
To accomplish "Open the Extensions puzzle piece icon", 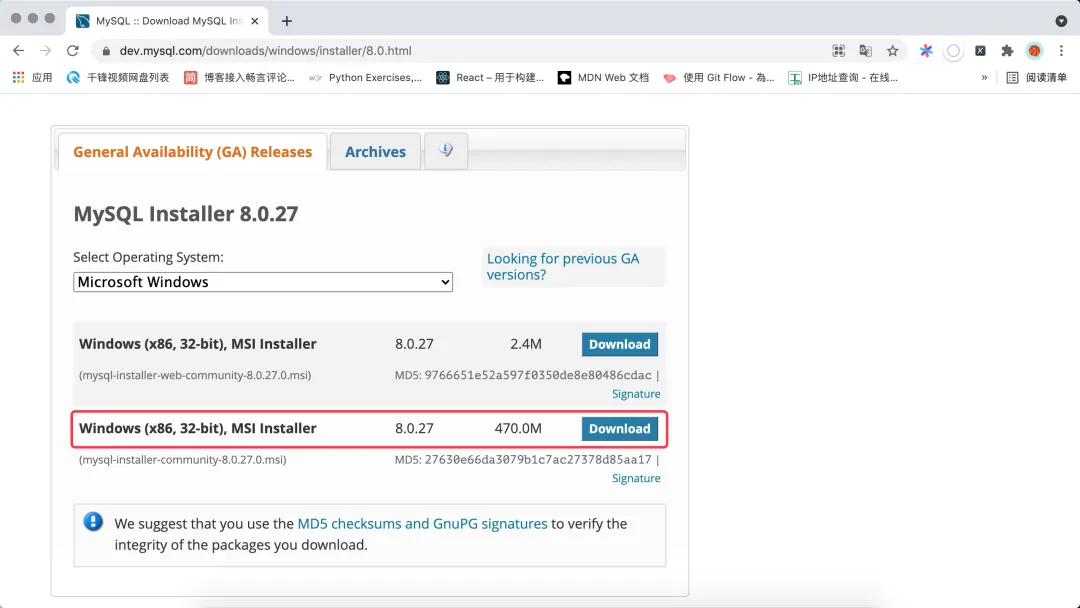I will coord(1007,50).
